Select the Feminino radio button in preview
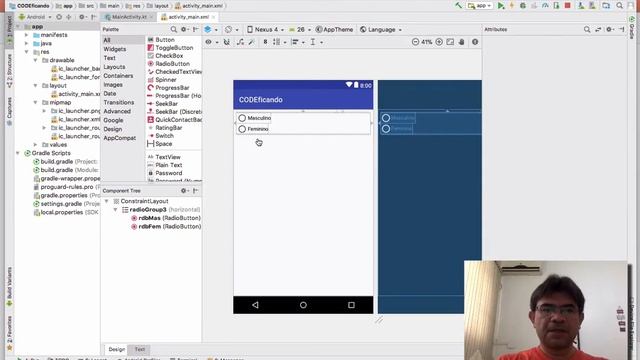The image size is (640, 360). 253,129
